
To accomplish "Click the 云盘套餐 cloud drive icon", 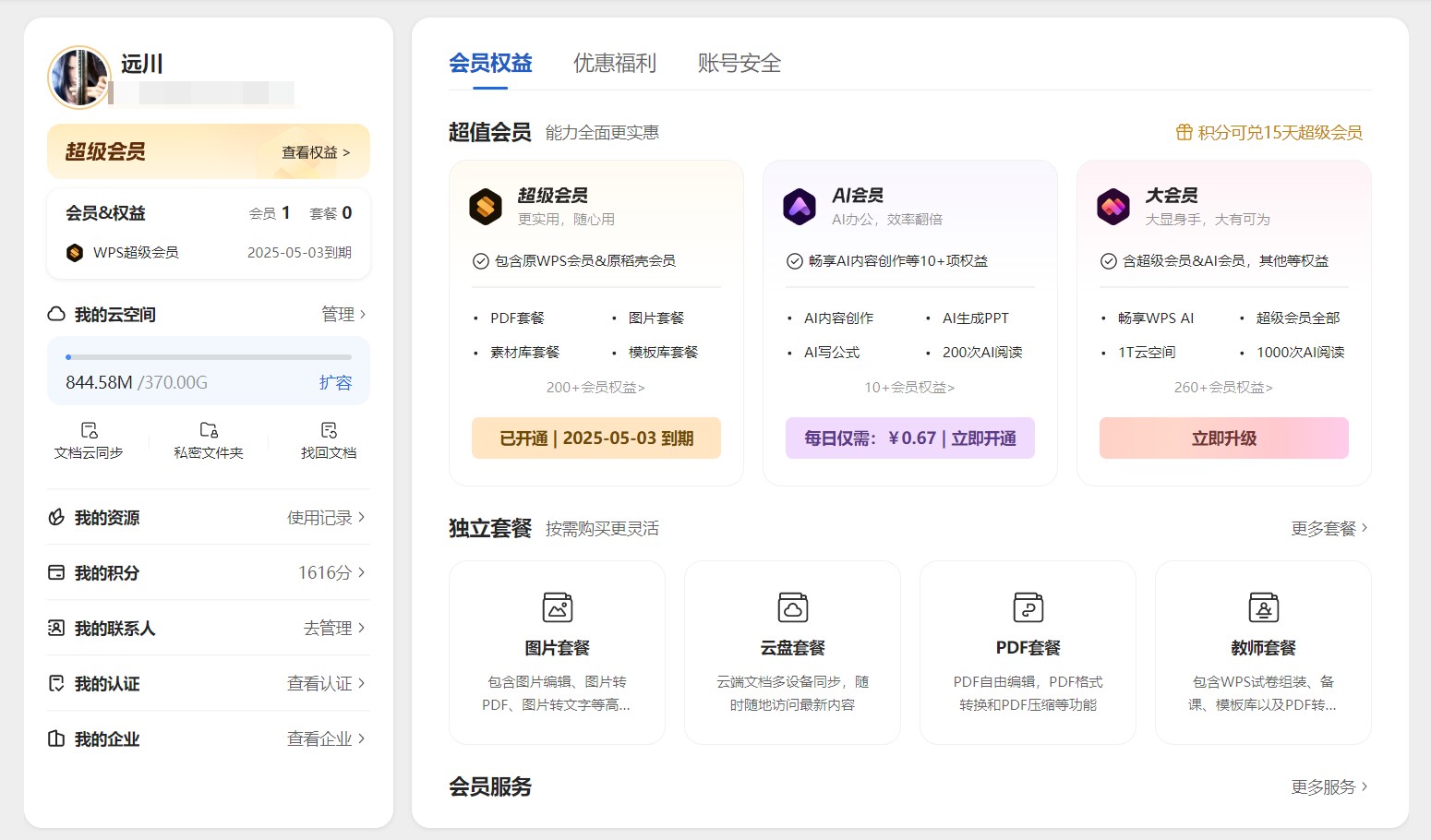I will tap(793, 607).
